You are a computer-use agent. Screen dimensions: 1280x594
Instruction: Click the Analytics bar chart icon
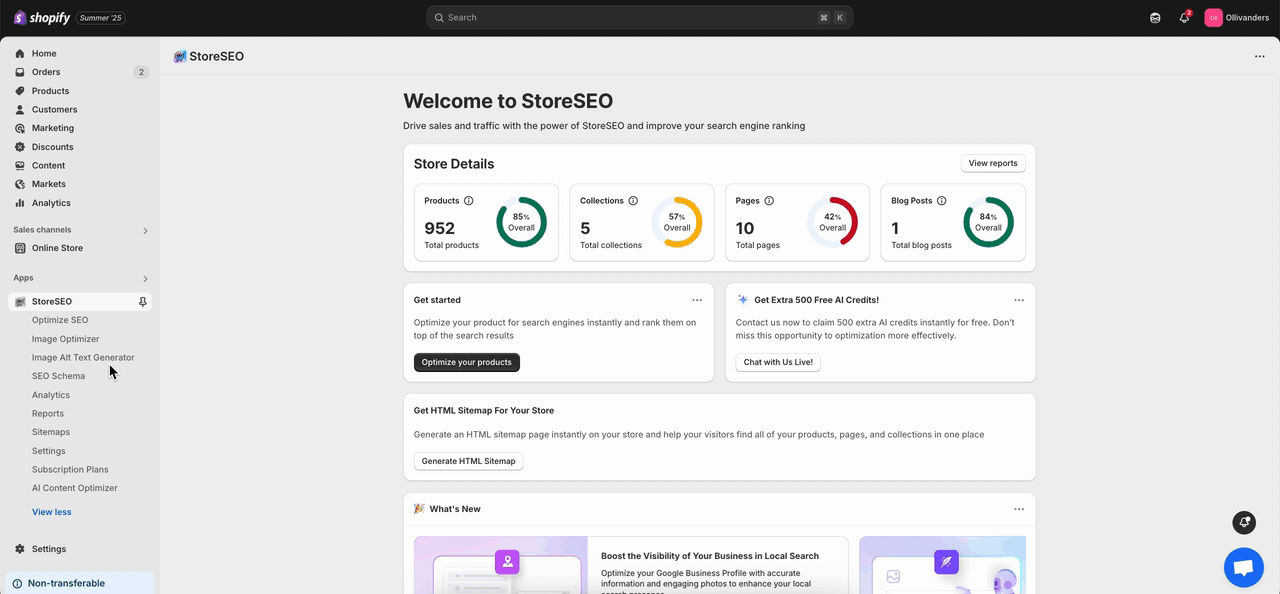tap(20, 203)
